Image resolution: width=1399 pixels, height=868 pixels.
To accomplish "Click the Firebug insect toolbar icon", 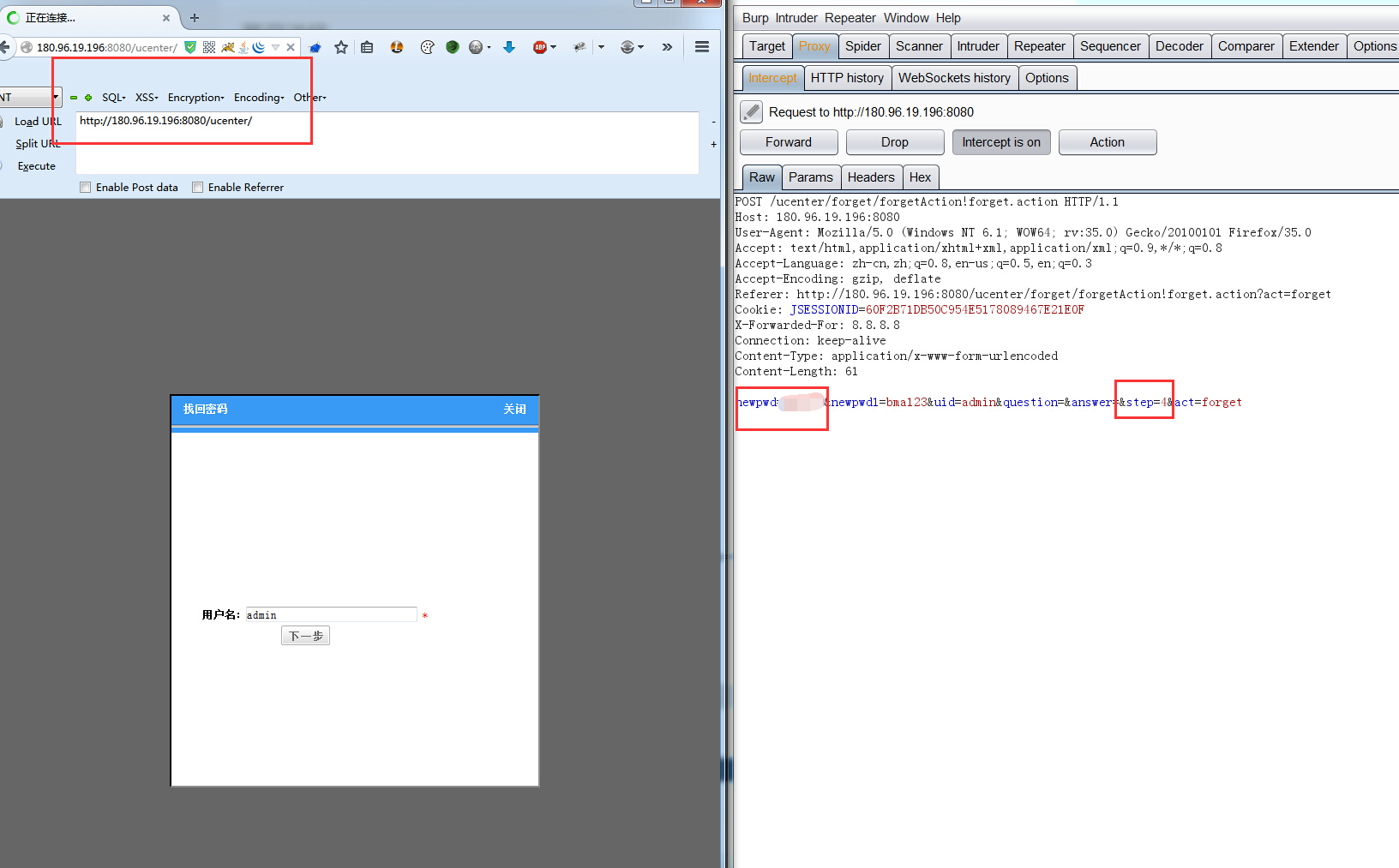I will [579, 47].
